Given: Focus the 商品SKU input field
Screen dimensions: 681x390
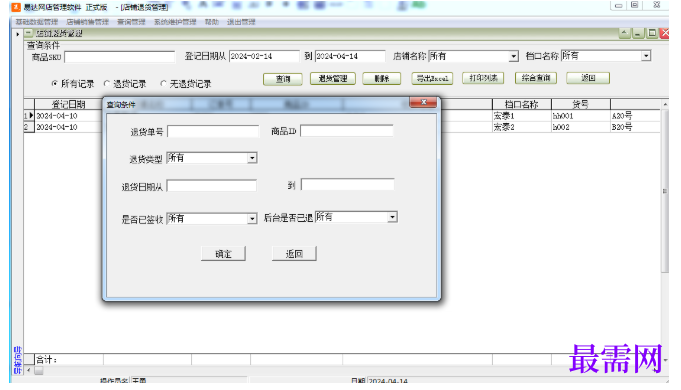Looking at the screenshot, I should (119, 56).
